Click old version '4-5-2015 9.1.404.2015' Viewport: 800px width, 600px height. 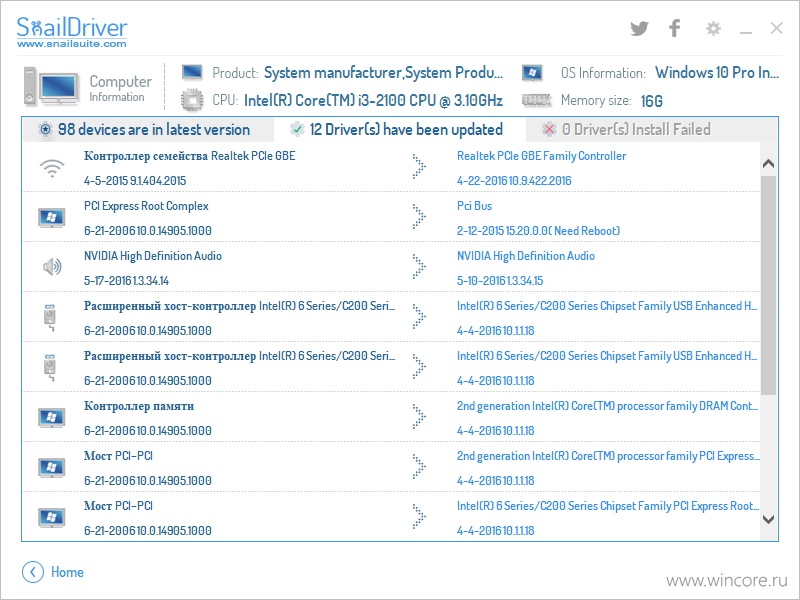point(135,181)
